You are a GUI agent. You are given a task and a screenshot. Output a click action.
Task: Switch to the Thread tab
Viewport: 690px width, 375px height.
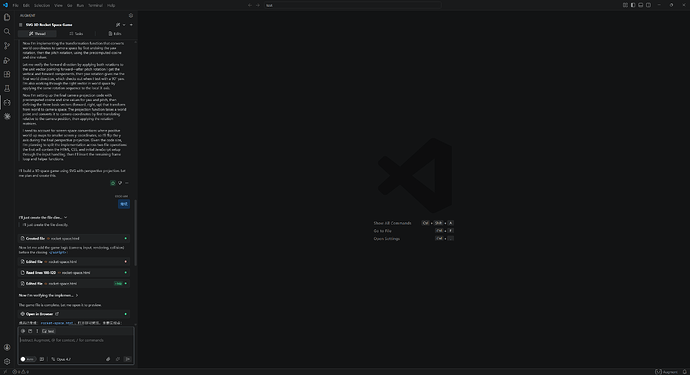37,33
